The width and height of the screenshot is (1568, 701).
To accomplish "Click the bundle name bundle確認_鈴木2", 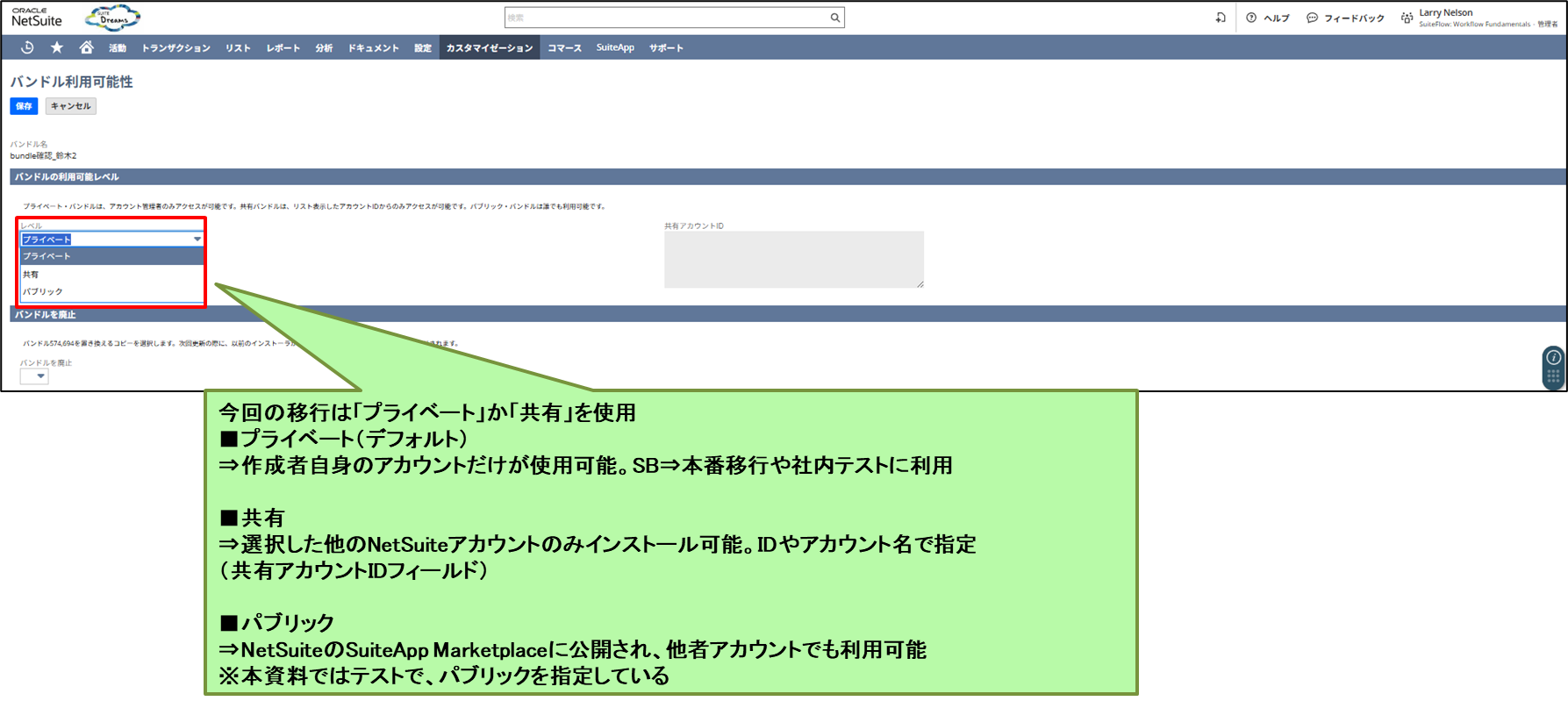I will (43, 156).
